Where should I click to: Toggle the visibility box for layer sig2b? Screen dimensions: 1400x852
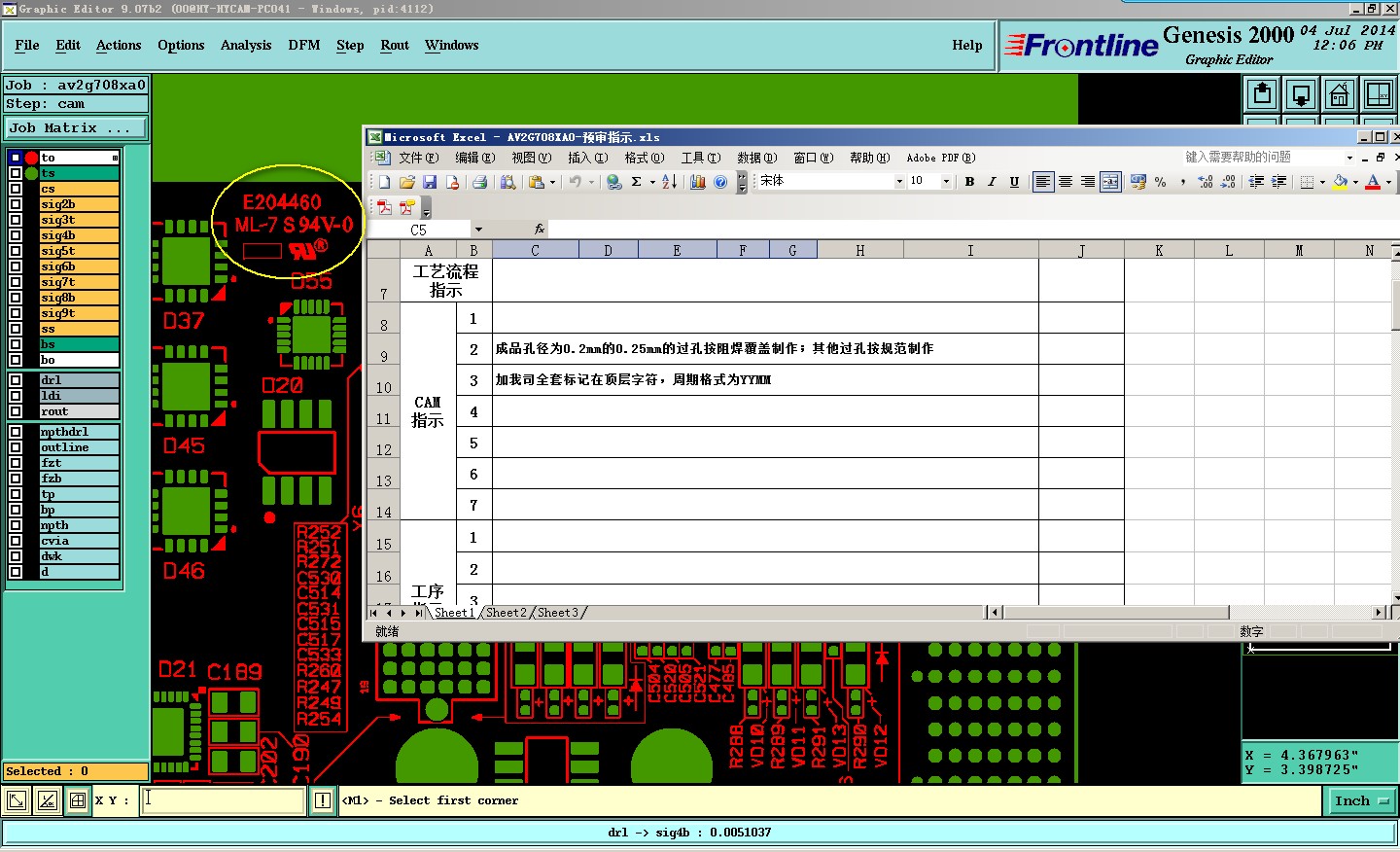(16, 204)
